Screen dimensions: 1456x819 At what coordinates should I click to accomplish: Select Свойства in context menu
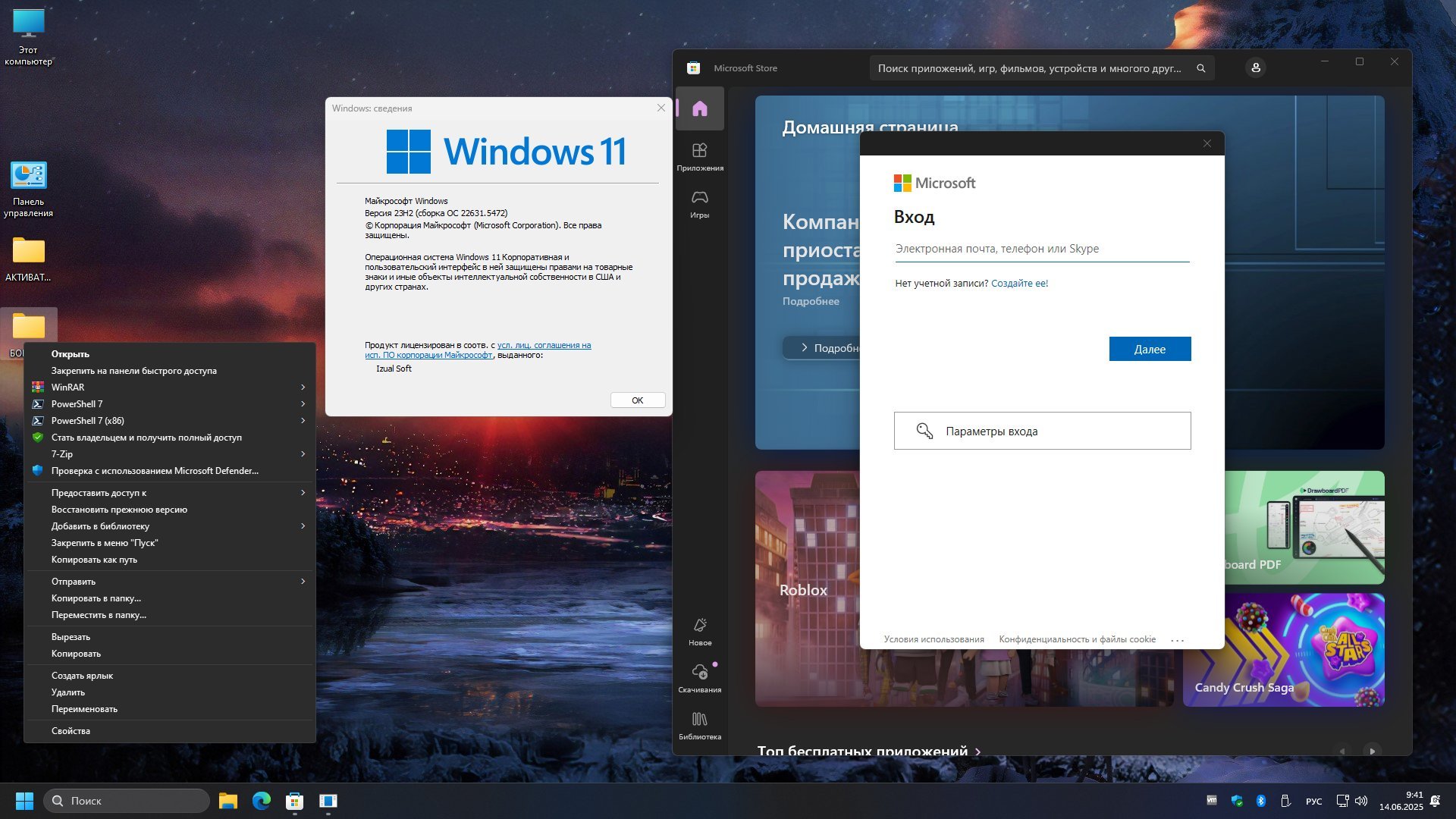pos(170,731)
